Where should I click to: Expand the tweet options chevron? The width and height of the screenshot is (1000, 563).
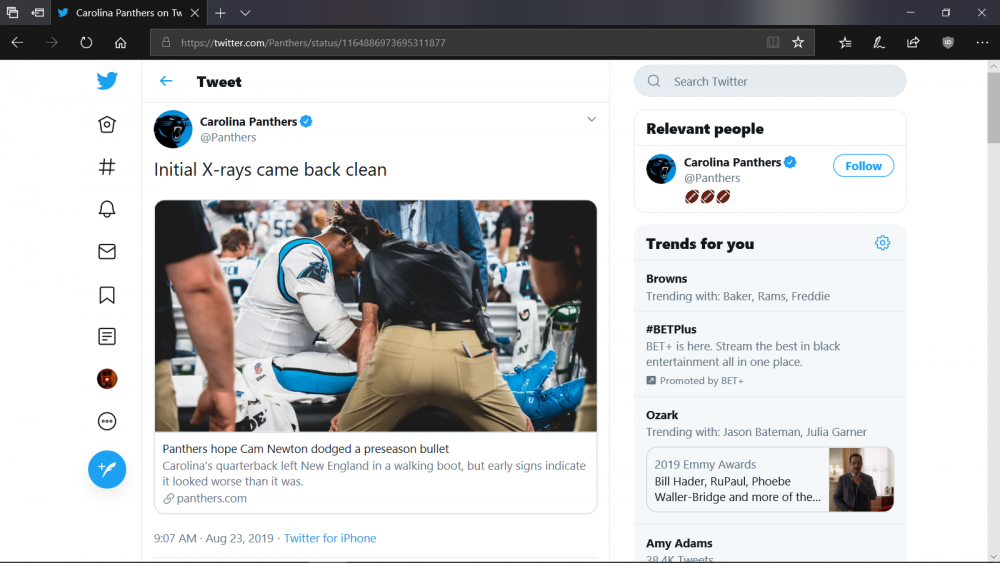pos(592,119)
